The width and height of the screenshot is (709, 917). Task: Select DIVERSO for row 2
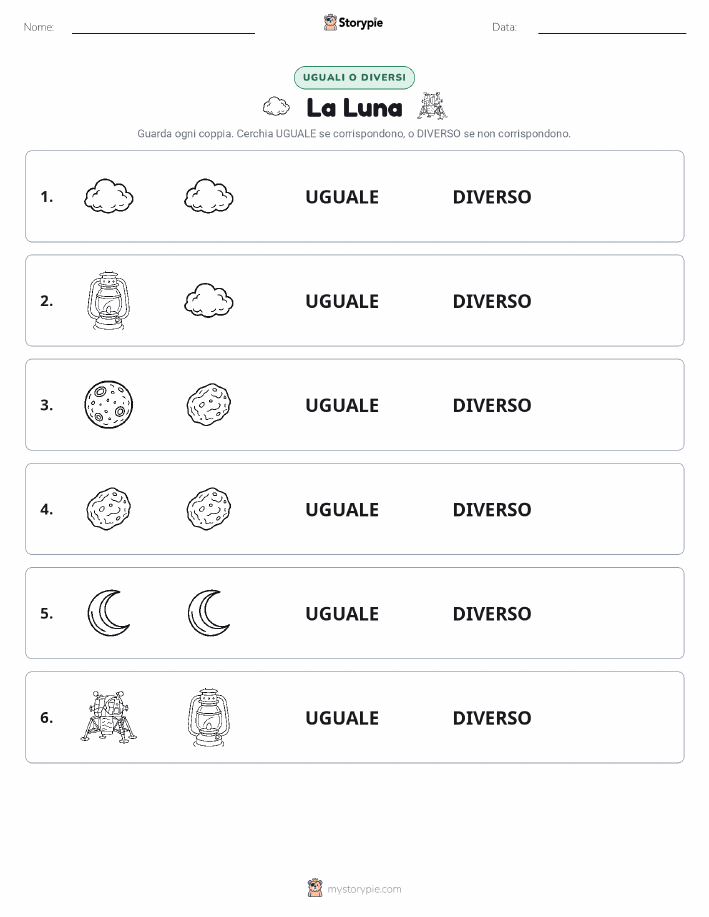492,301
